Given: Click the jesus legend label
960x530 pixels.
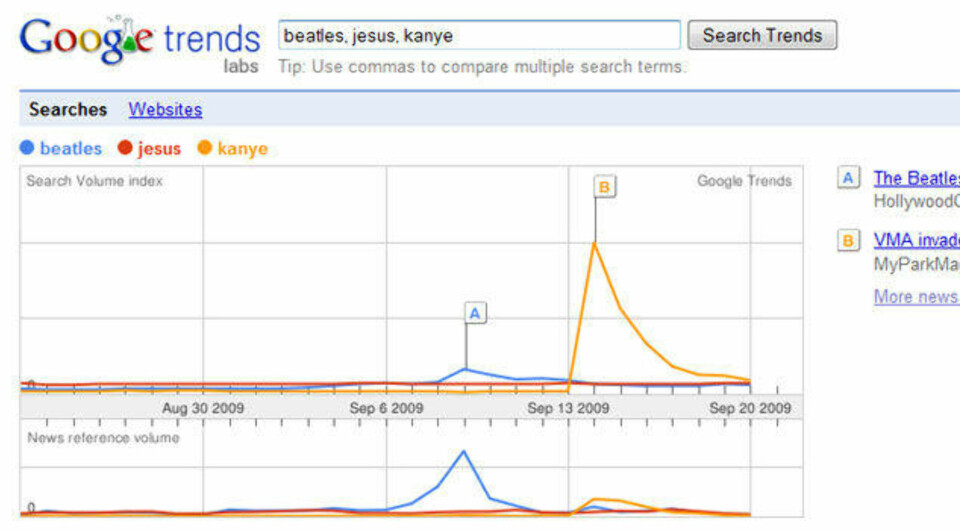Looking at the screenshot, I should click(159, 148).
